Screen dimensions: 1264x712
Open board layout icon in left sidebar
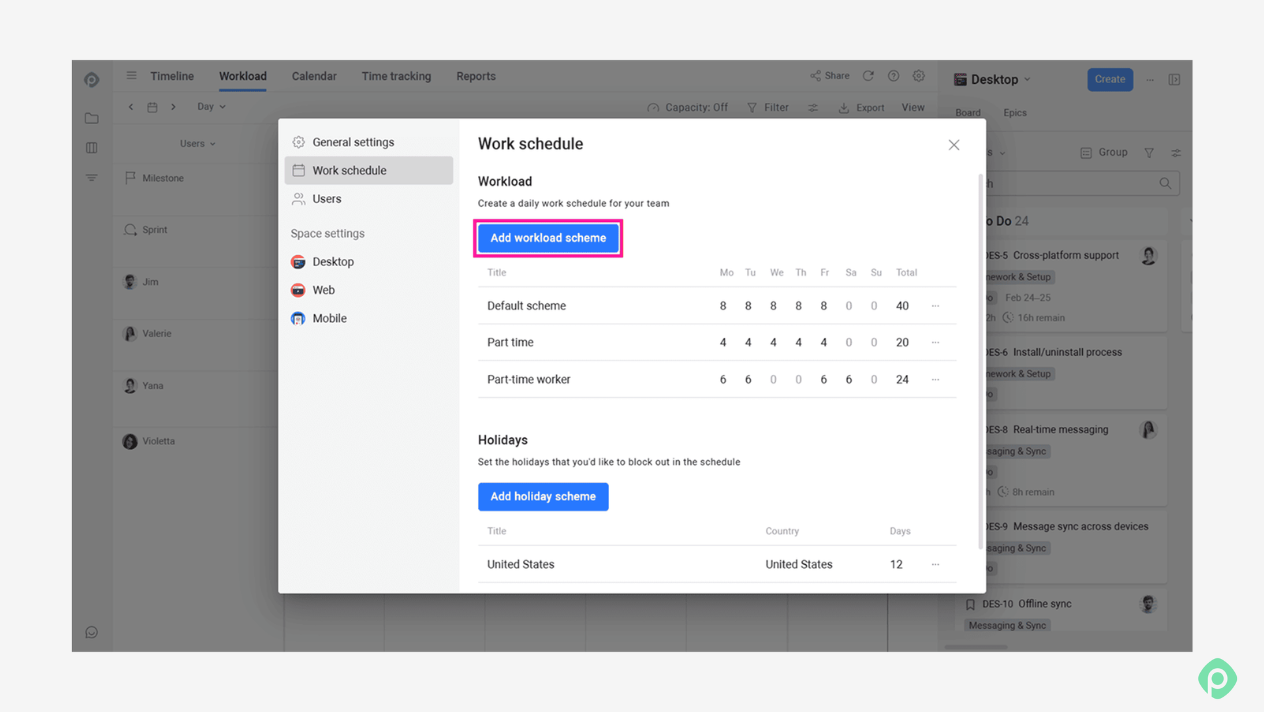pos(92,148)
